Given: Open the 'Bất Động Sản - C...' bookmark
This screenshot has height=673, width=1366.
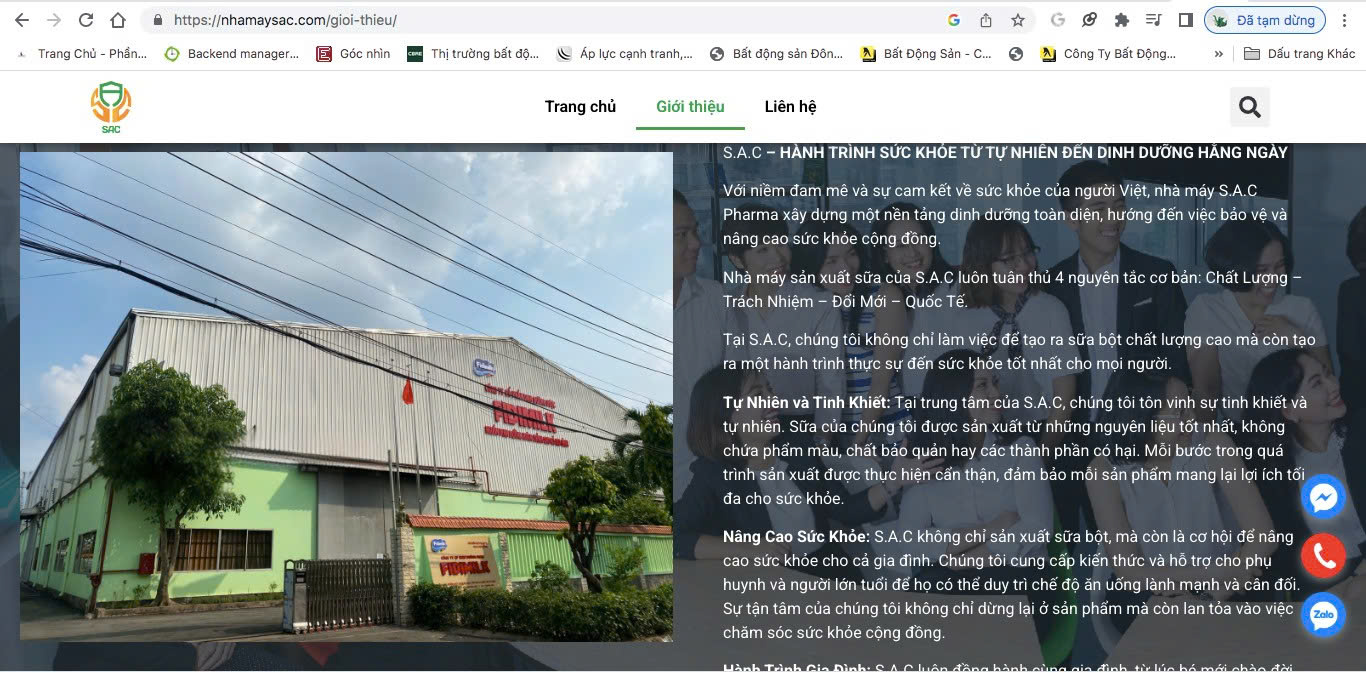Looking at the screenshot, I should [927, 54].
